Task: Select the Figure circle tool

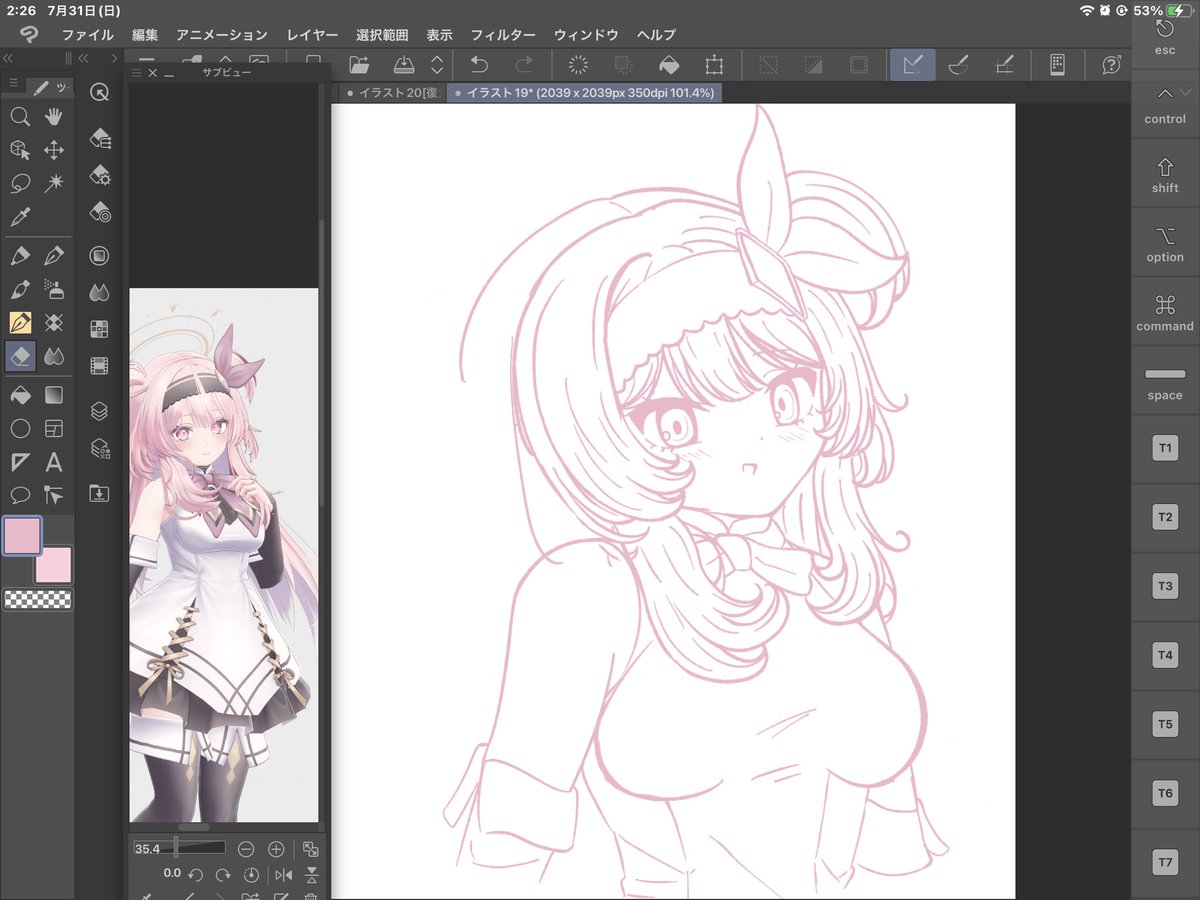Action: click(20, 429)
